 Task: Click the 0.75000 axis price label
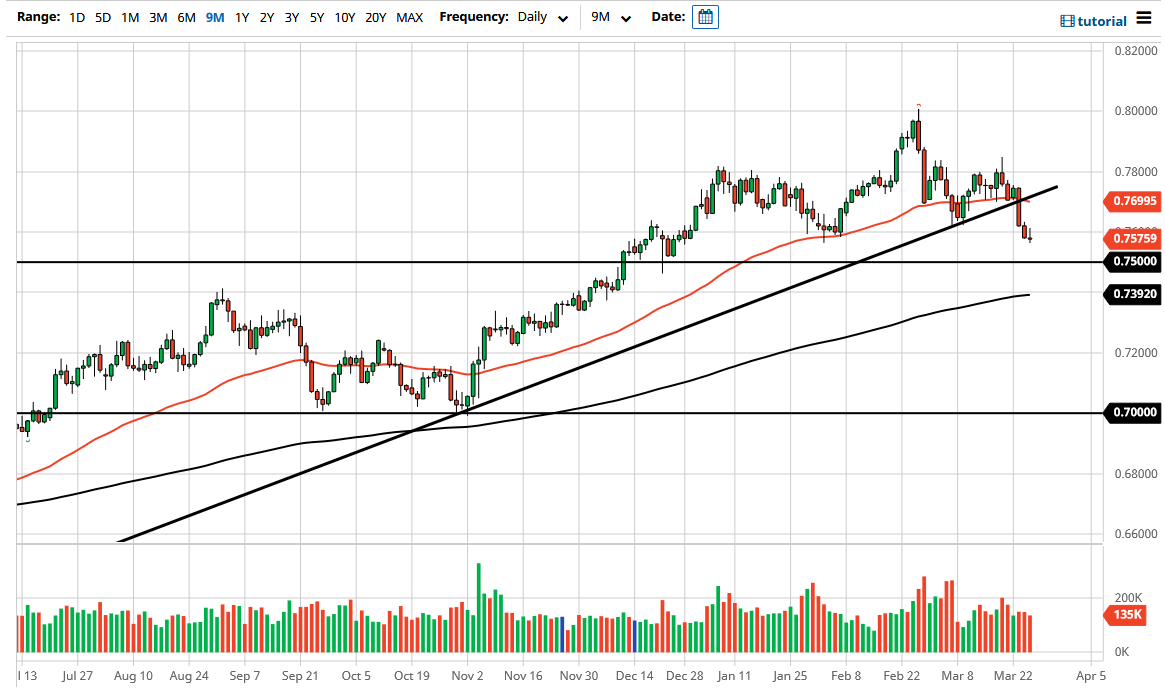click(x=1133, y=262)
